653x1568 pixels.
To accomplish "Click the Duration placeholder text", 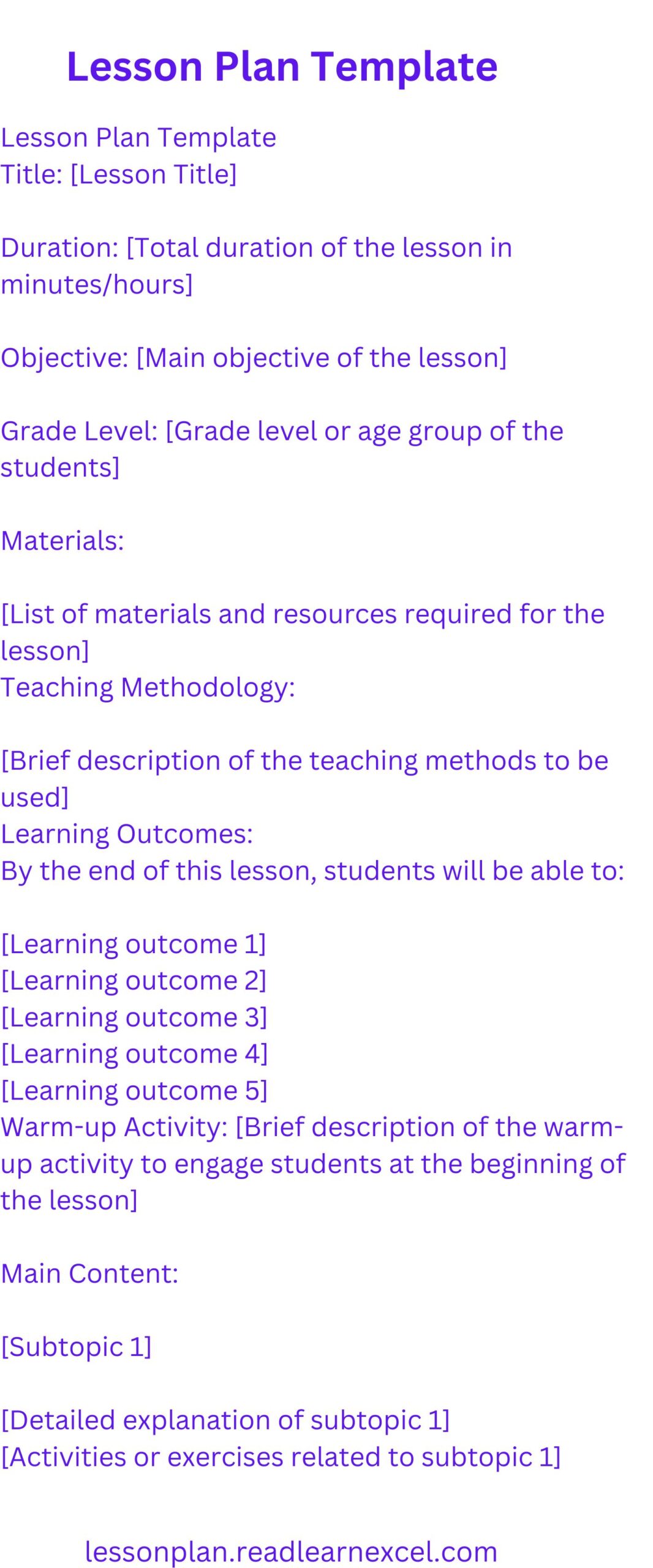I will point(256,266).
